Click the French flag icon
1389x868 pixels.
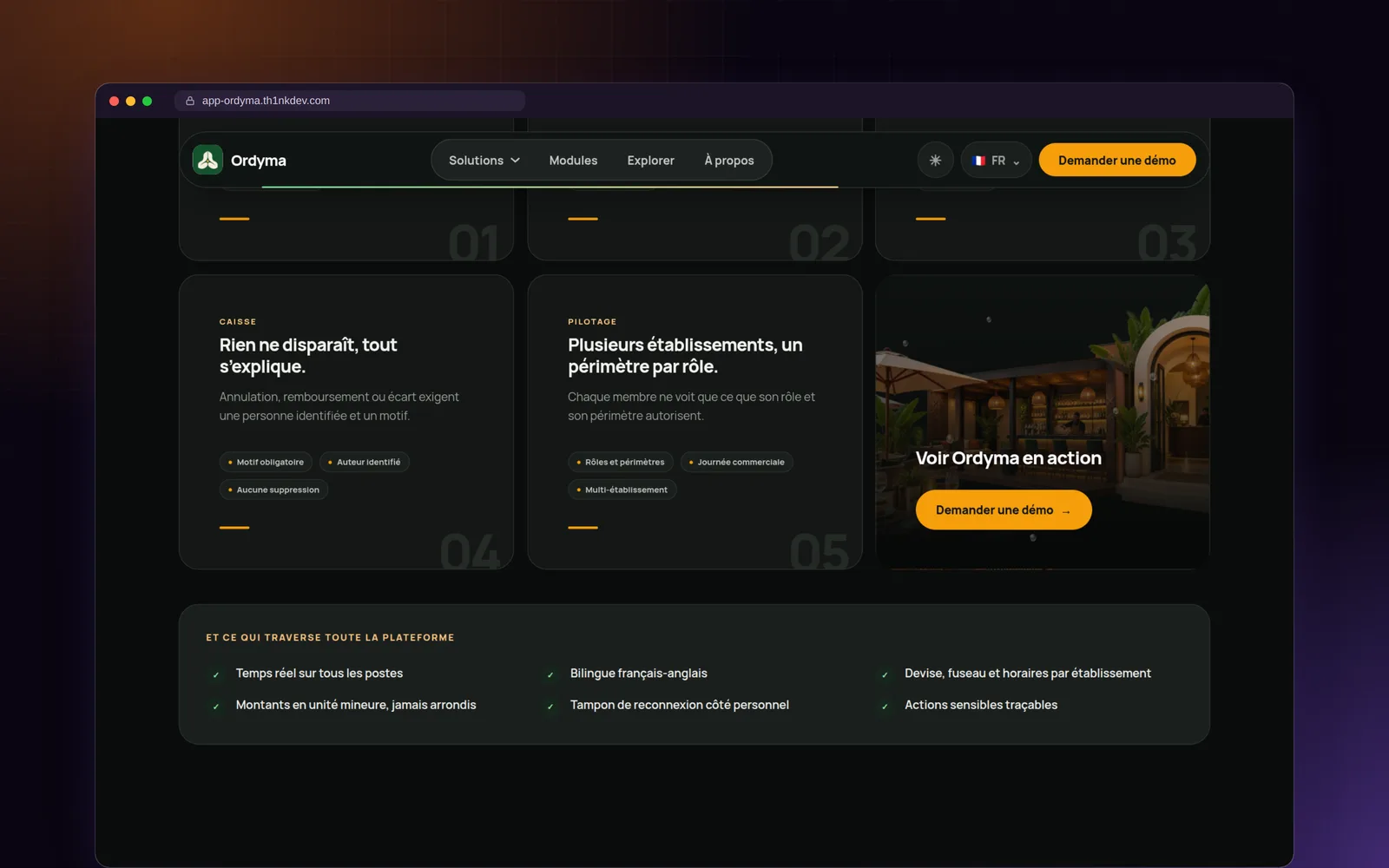[x=979, y=161]
